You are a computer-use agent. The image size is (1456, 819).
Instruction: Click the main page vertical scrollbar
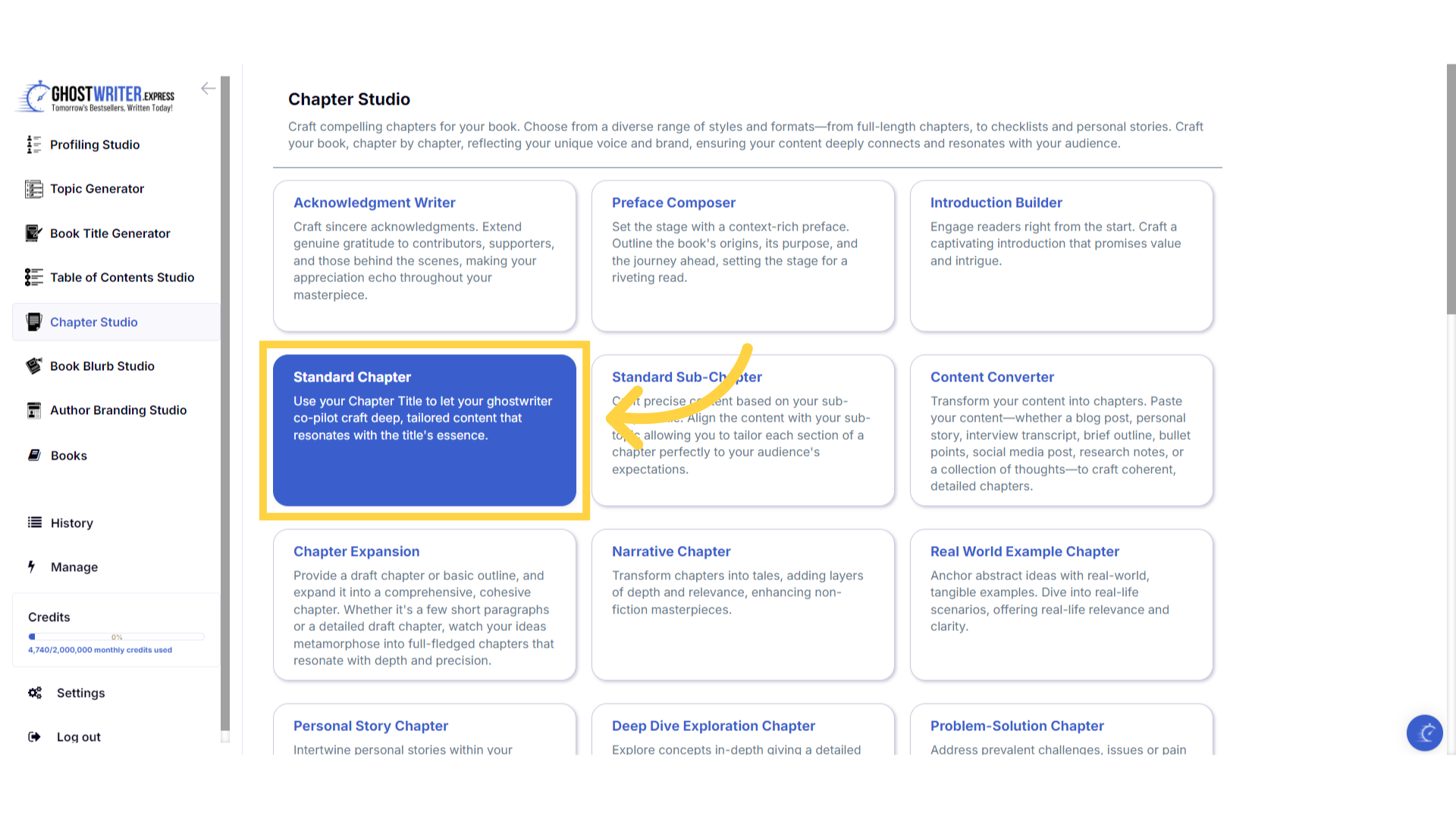(1450, 190)
